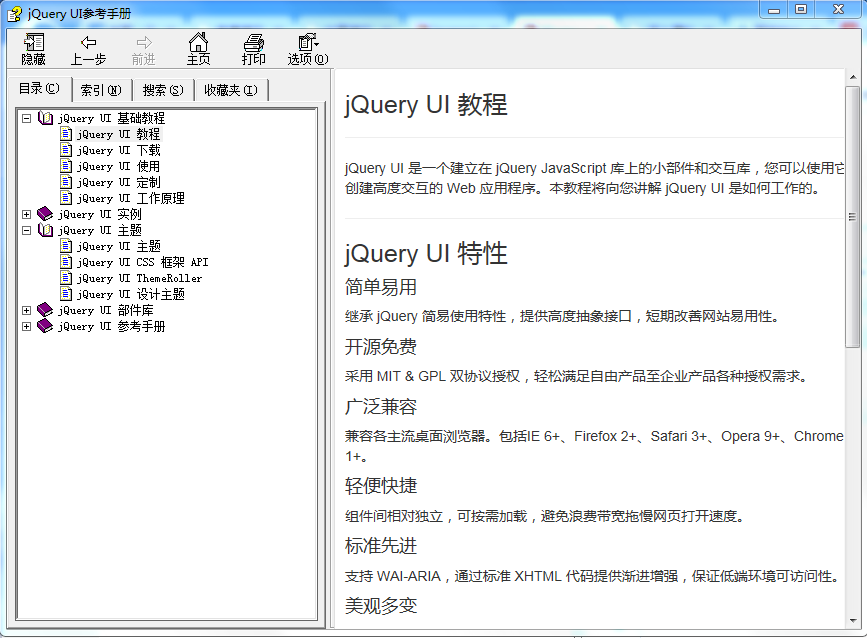Click the 隐藏 (Hide) toolbar icon
This screenshot has width=867, height=638.
[x=34, y=43]
